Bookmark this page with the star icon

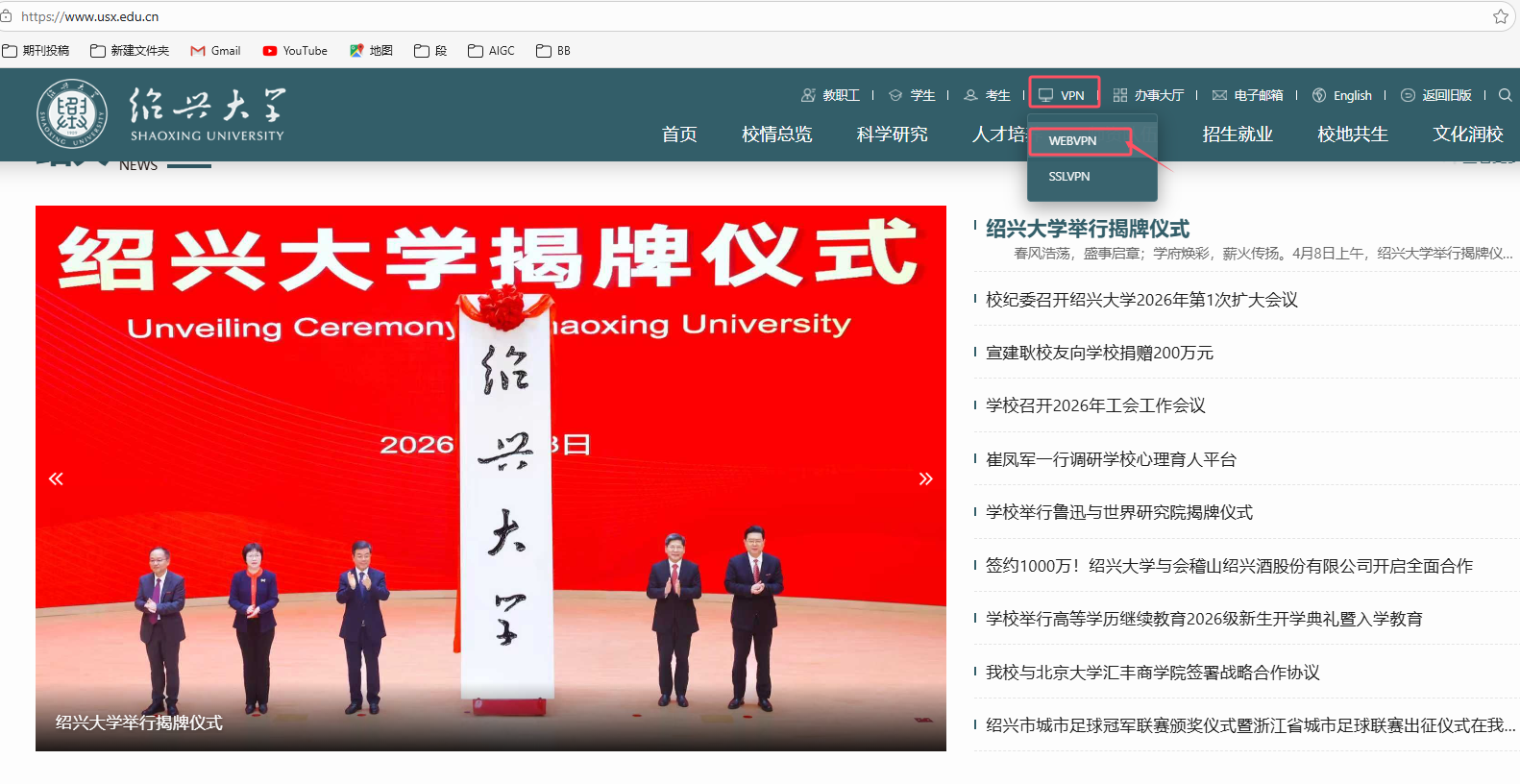pyautogui.click(x=1500, y=16)
